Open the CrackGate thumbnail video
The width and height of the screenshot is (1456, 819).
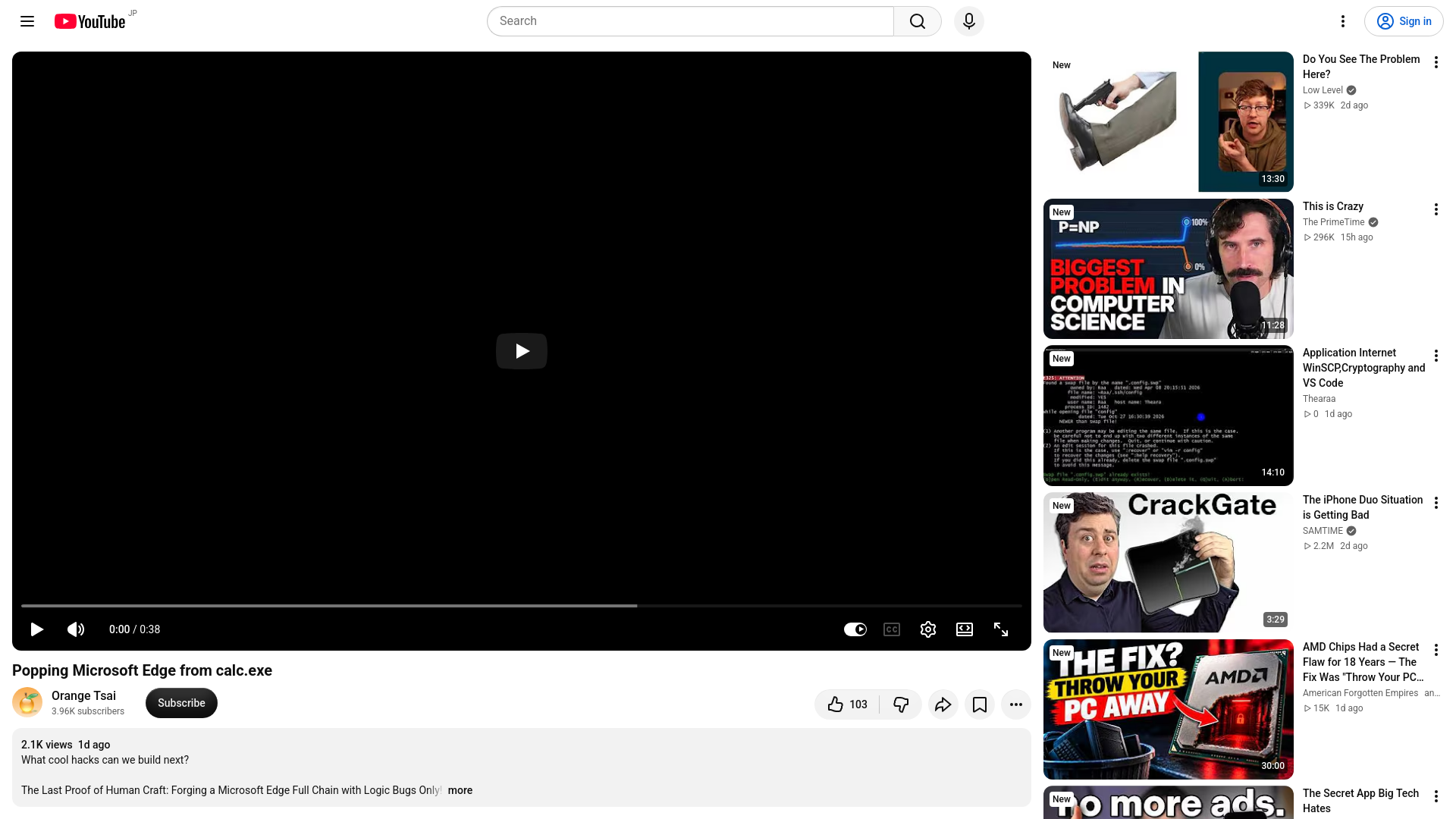[1168, 562]
